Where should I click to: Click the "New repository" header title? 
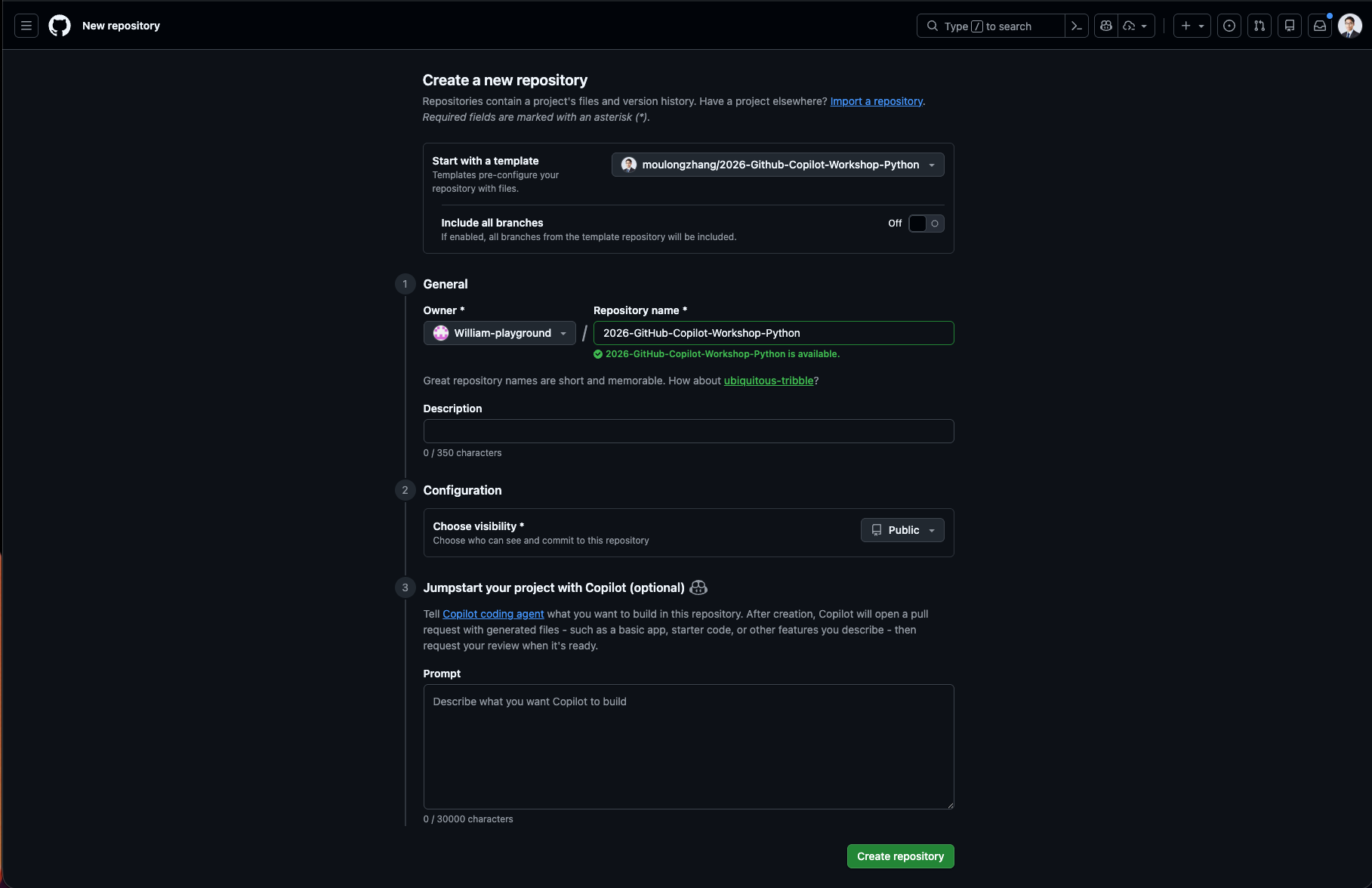(x=121, y=26)
